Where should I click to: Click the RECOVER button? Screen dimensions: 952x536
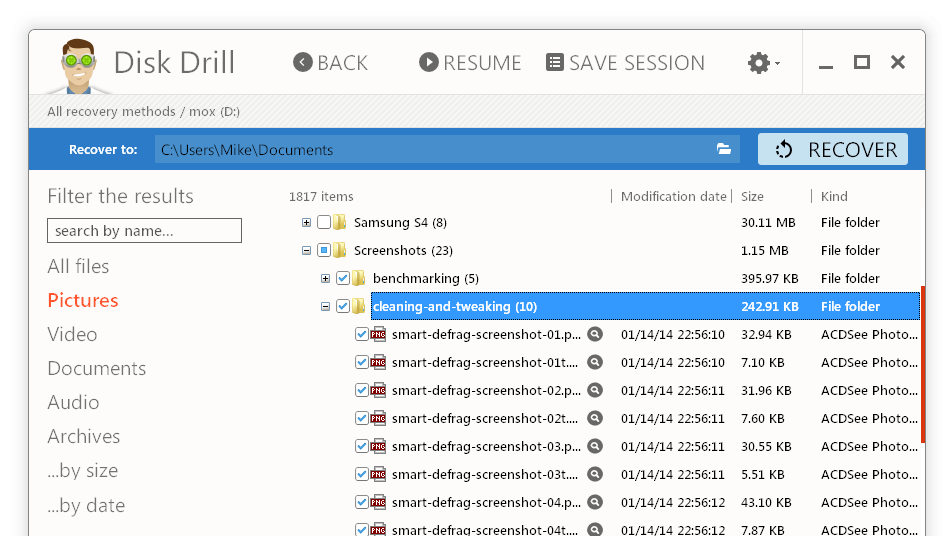(x=832, y=149)
